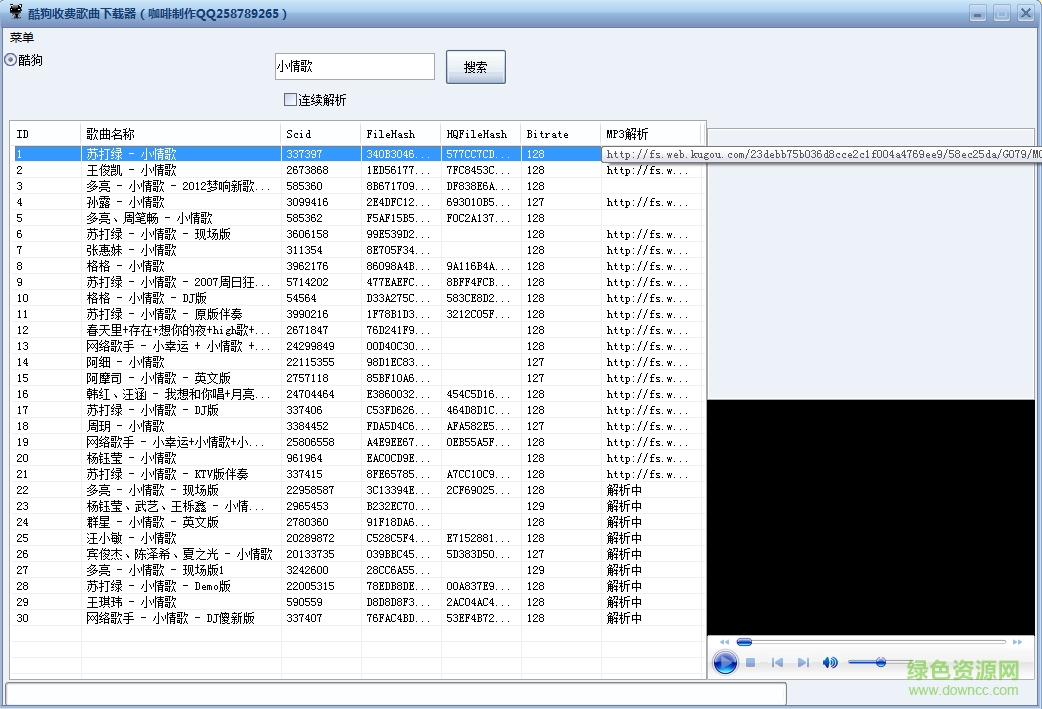Mute audio via the speaker icon
This screenshot has height=709, width=1042.
830,662
